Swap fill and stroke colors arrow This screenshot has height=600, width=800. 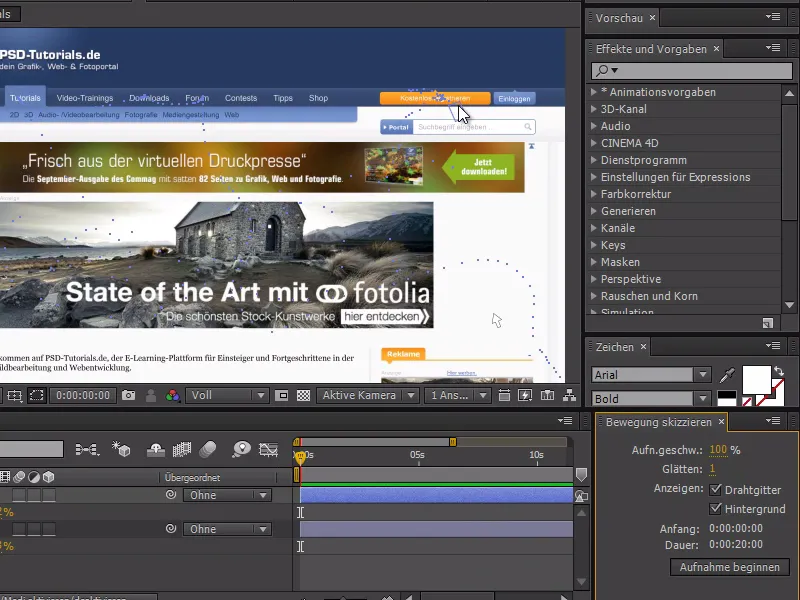point(779,371)
